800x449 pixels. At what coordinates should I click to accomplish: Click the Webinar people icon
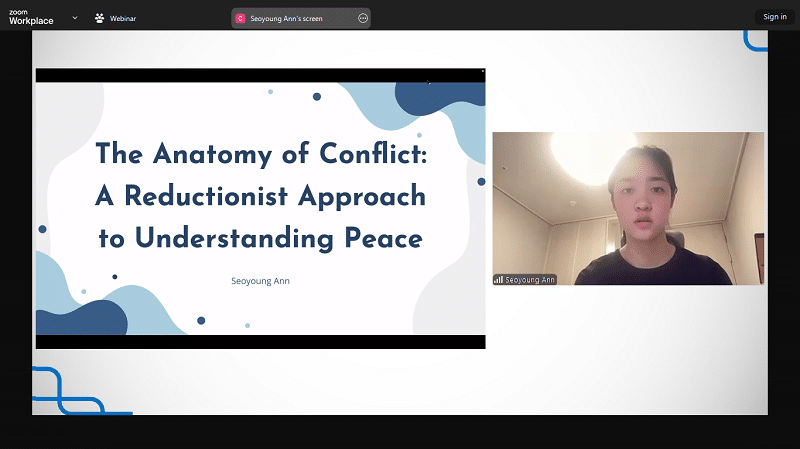(100, 17)
